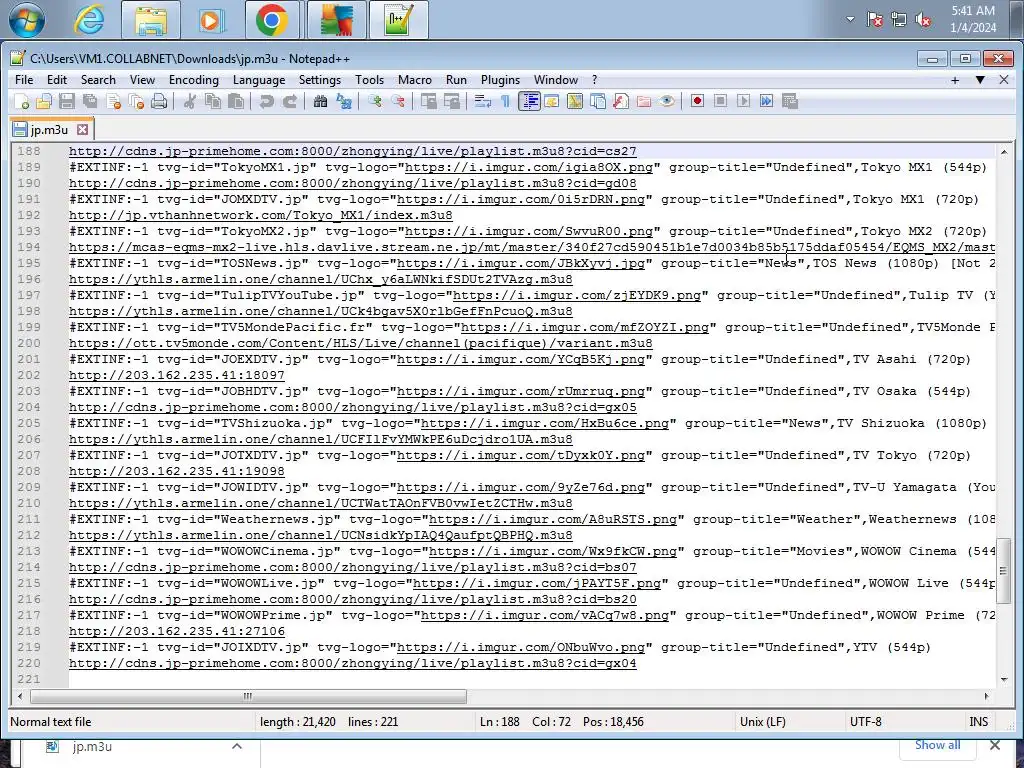Follow the igia8OX.png imgur link on line 189

[x=528, y=167]
